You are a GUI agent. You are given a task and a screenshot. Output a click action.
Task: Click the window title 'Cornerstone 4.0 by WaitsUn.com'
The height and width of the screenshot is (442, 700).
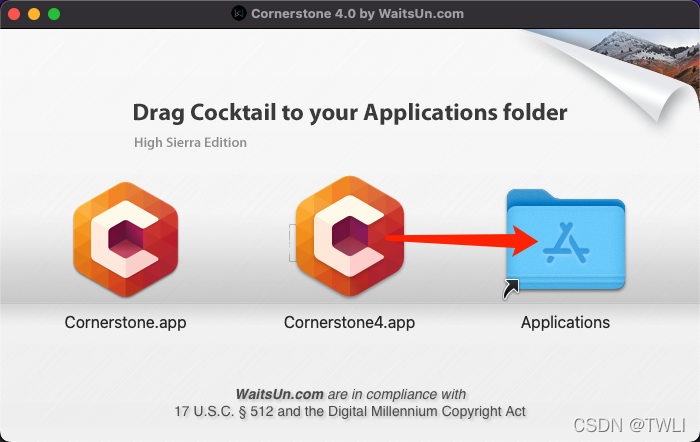coord(357,14)
